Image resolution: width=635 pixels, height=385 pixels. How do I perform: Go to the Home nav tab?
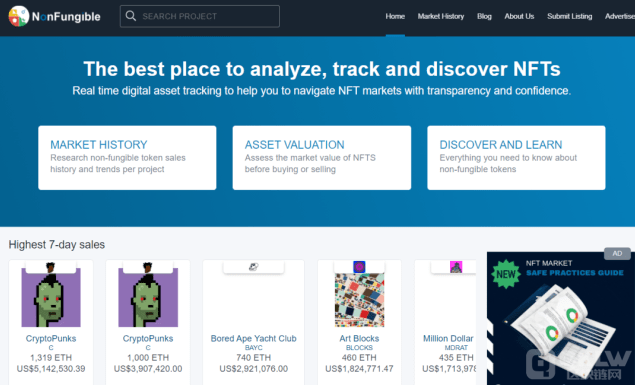click(395, 16)
